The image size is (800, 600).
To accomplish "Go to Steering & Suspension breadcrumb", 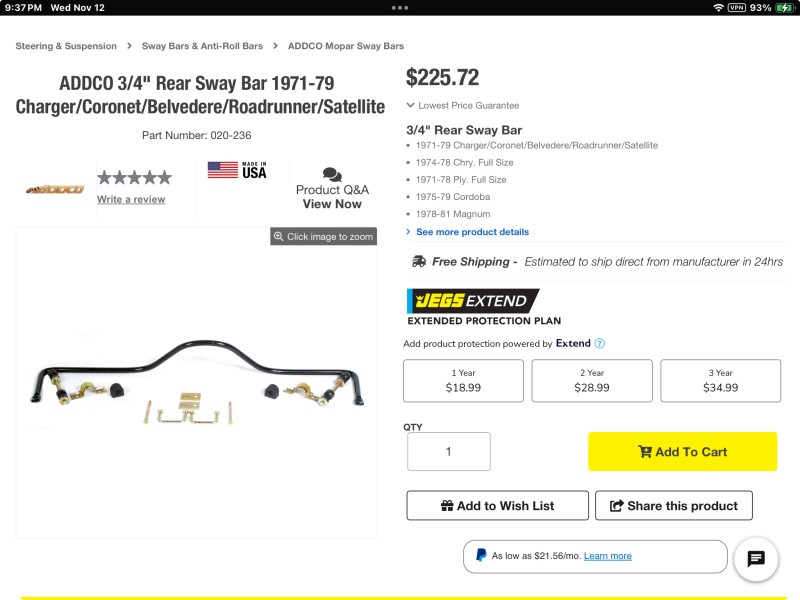I will (66, 46).
